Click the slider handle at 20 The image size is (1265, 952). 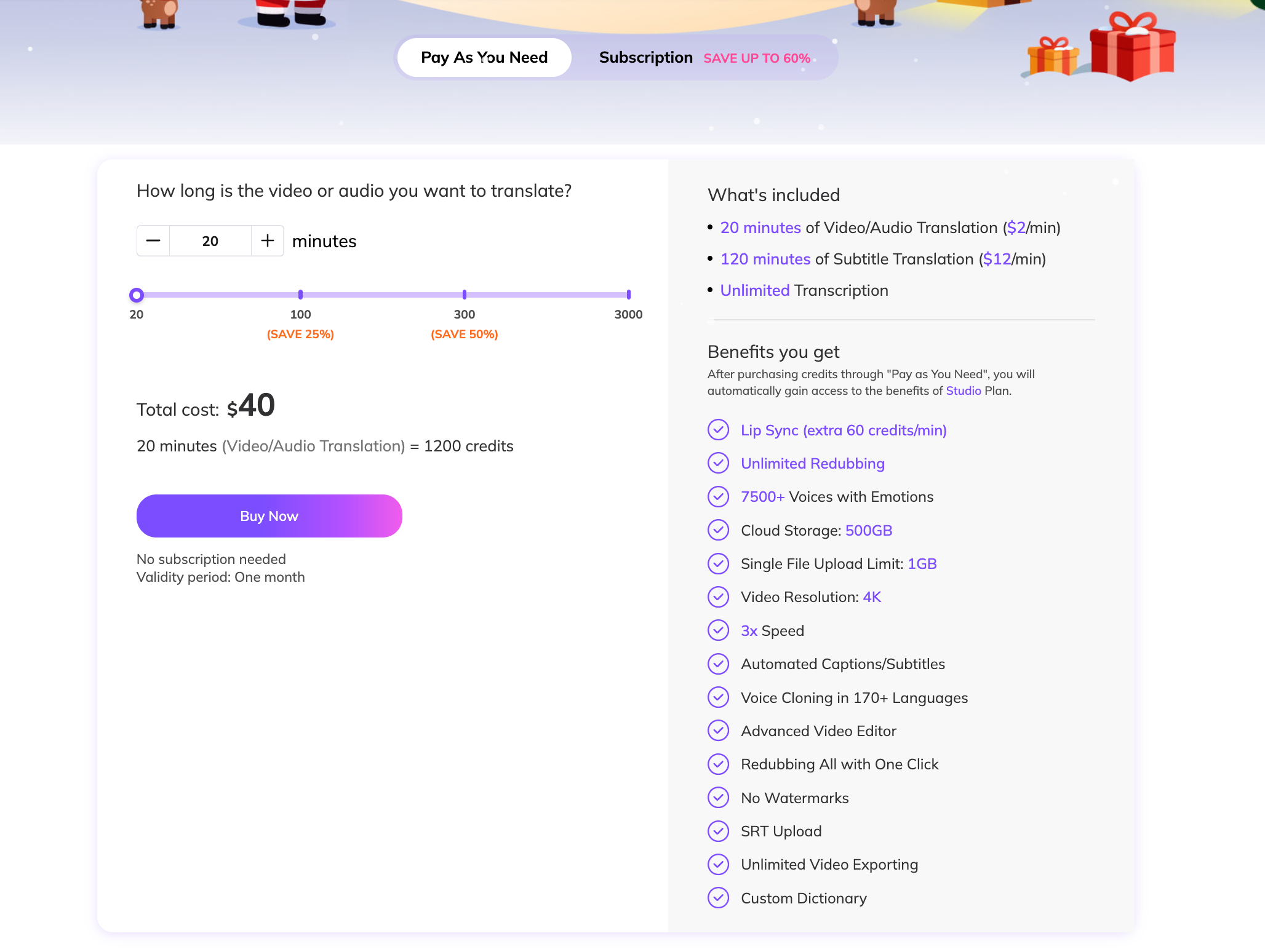pyautogui.click(x=137, y=295)
